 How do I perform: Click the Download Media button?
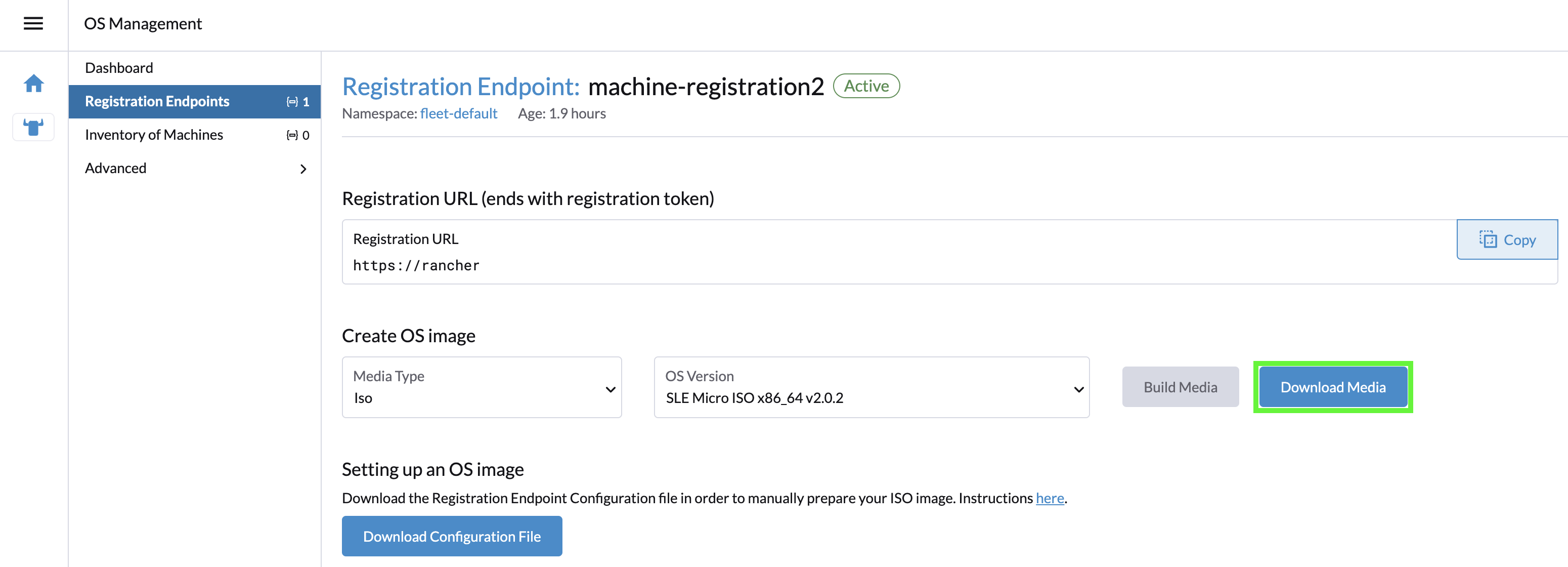[x=1333, y=387]
